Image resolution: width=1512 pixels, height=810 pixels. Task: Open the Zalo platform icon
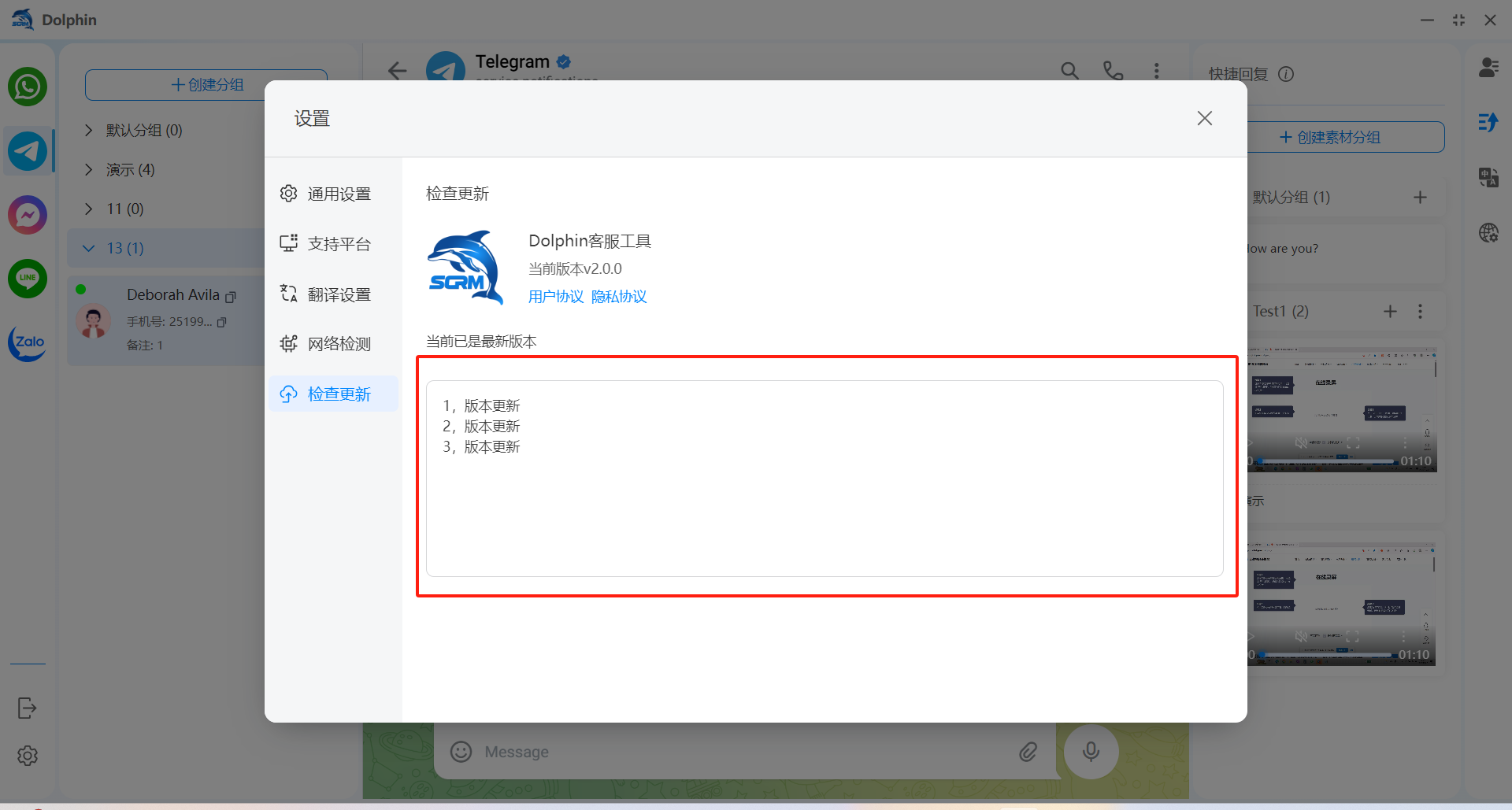pyautogui.click(x=28, y=342)
